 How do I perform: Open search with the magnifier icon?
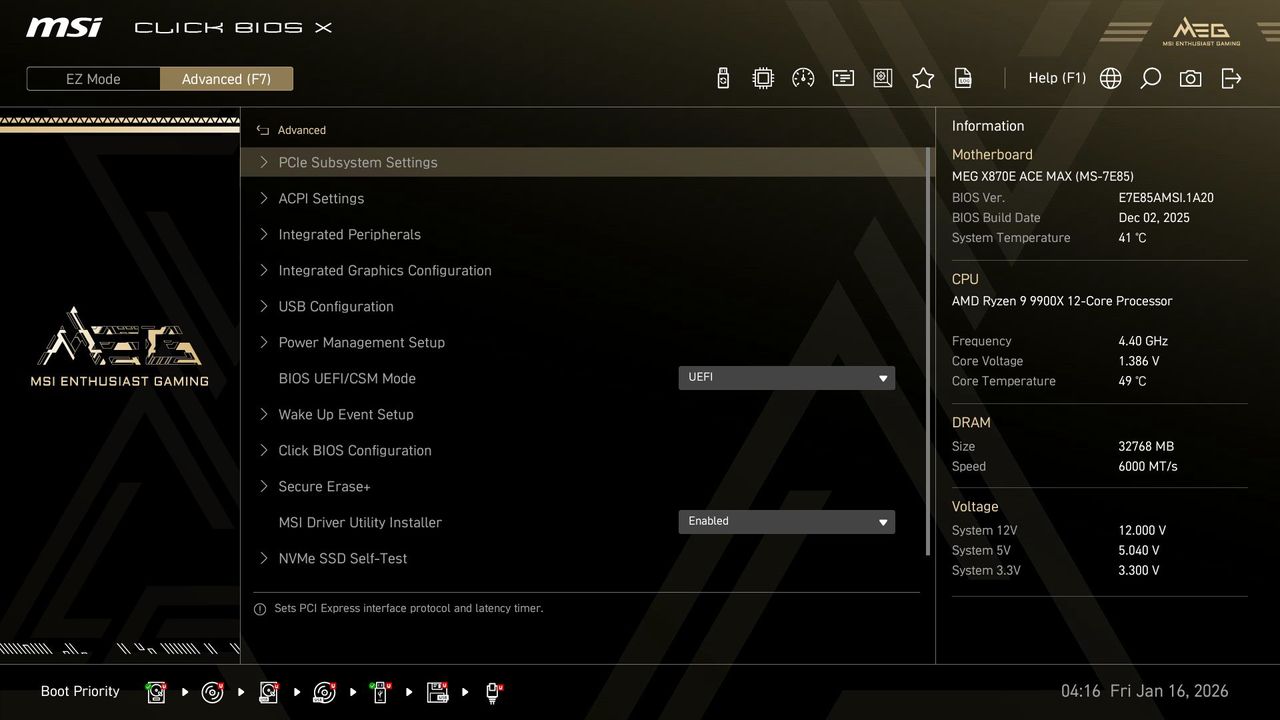[x=1150, y=78]
